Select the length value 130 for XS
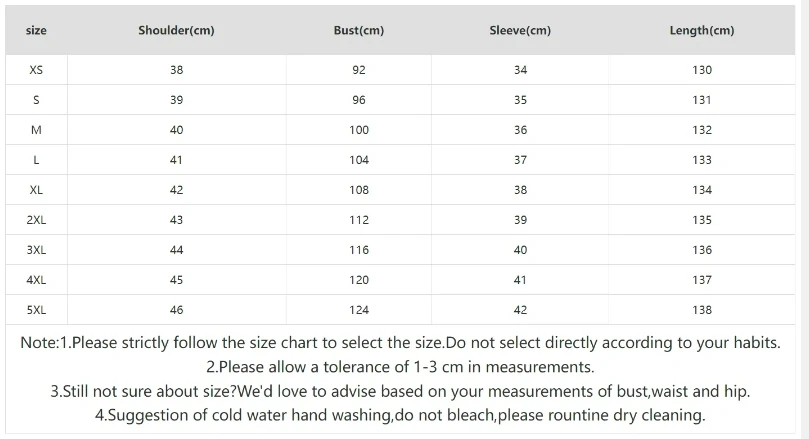This screenshot has width=809, height=439. pos(702,70)
